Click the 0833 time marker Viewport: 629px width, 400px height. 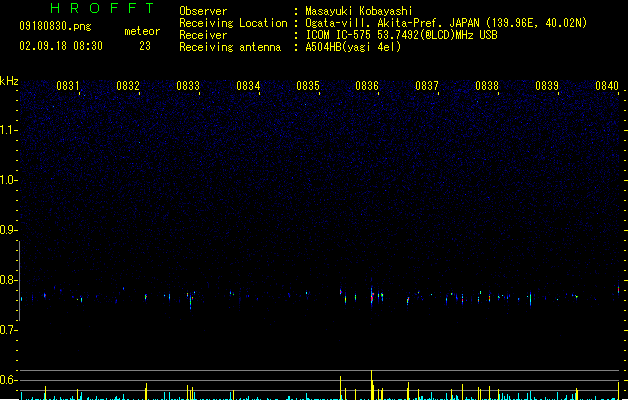pyautogui.click(x=188, y=85)
